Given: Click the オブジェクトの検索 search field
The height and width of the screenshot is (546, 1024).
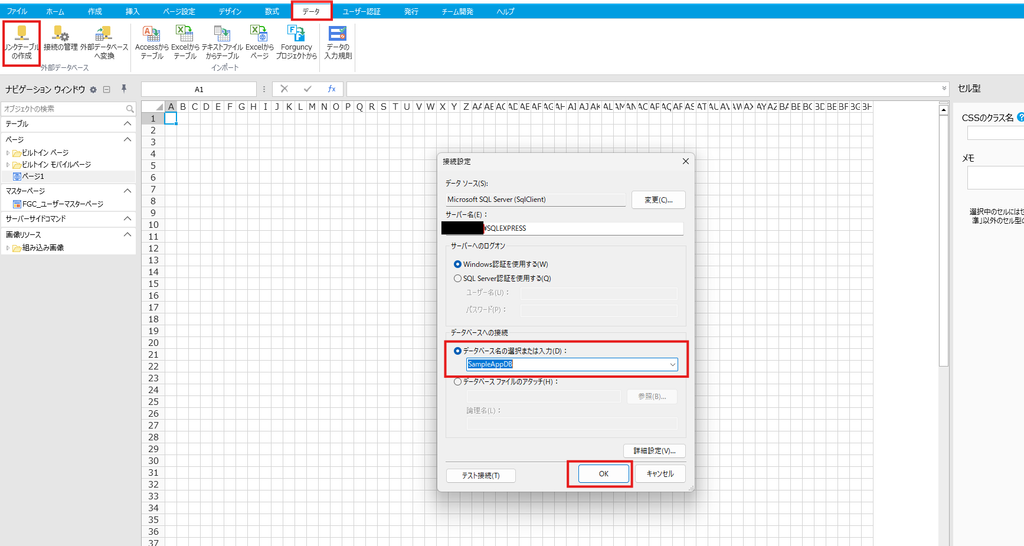Looking at the screenshot, I should coord(68,108).
